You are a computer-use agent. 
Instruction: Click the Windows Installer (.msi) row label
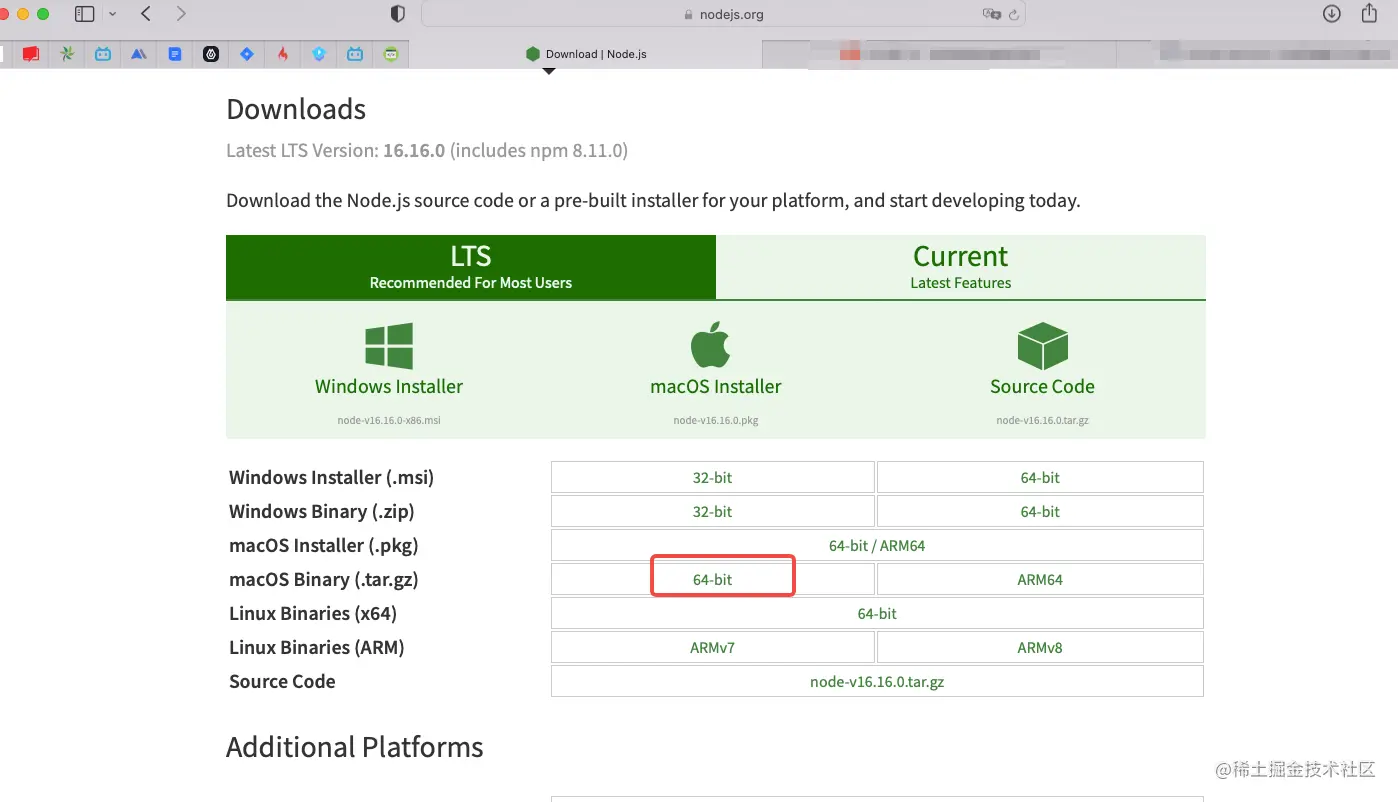[331, 477]
